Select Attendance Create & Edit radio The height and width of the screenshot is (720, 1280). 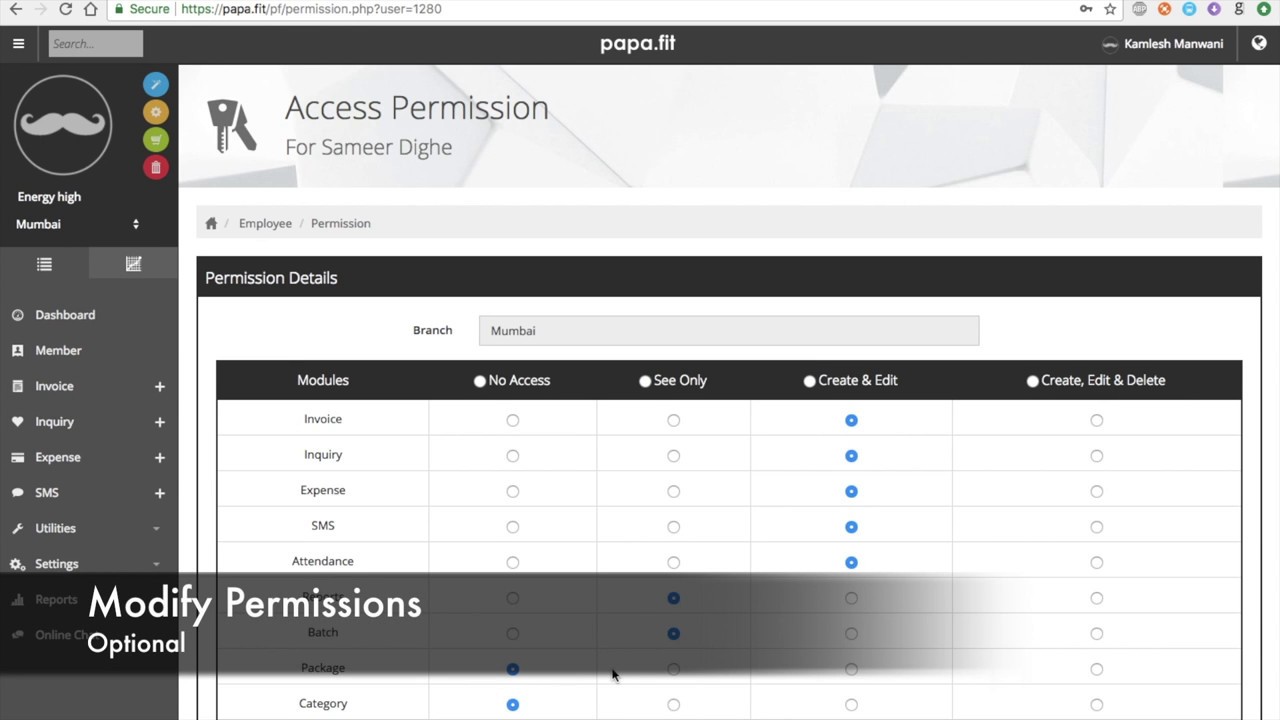[851, 562]
